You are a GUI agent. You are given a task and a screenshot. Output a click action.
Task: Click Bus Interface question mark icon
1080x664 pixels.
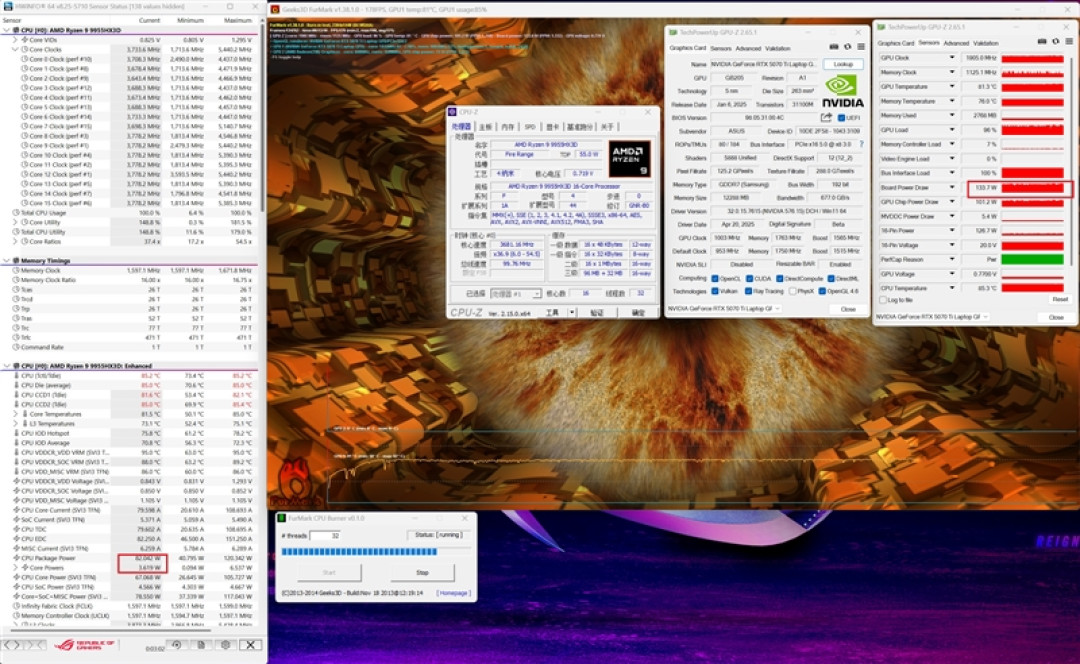click(x=861, y=144)
